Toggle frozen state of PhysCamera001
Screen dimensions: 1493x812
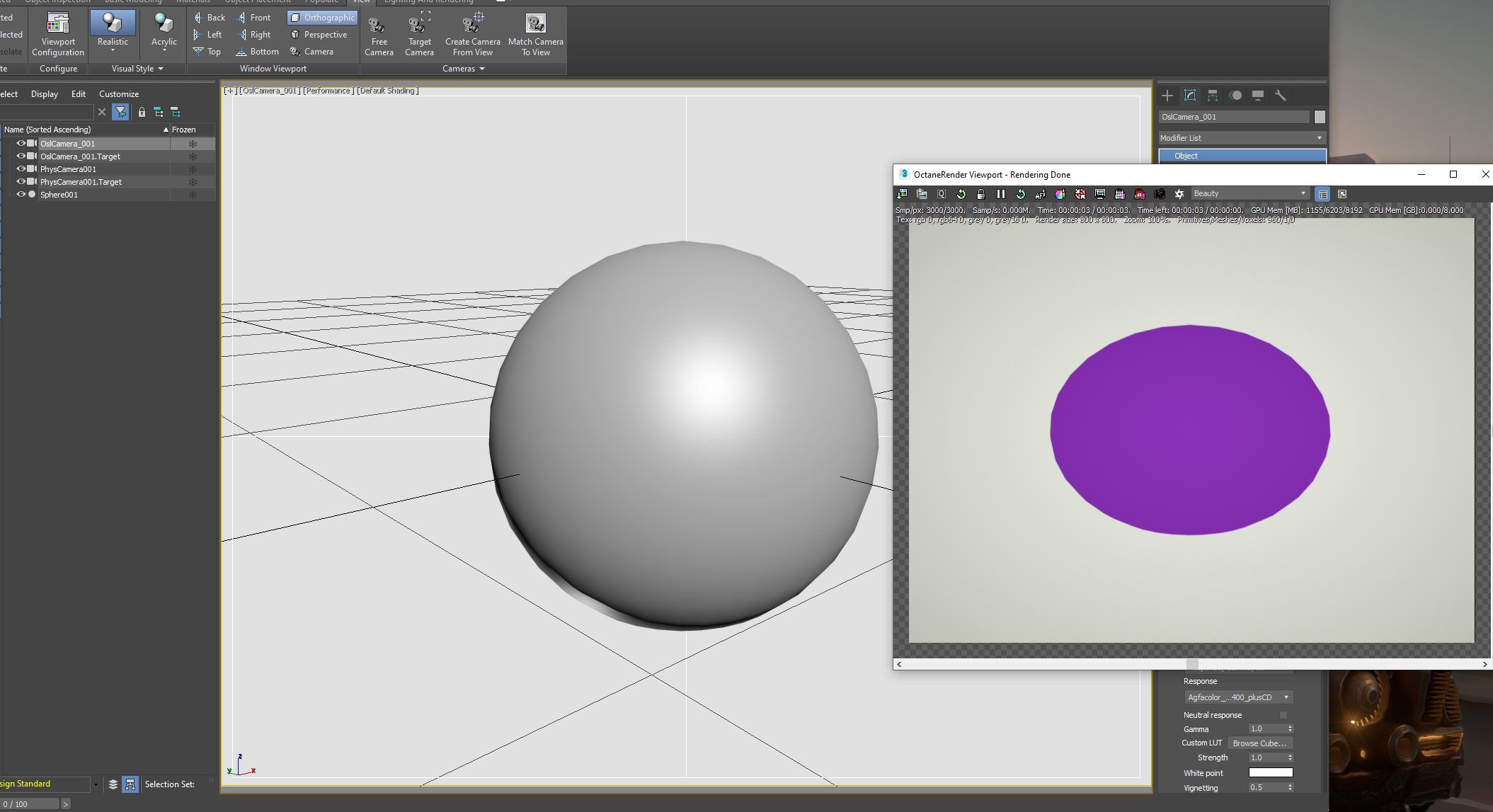coord(193,169)
